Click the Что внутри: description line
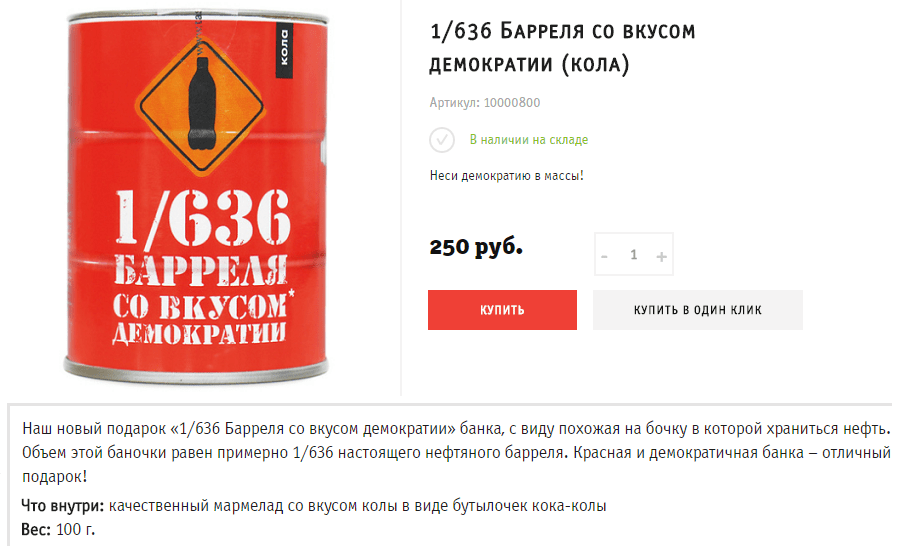This screenshot has height=546, width=897. pos(313,506)
